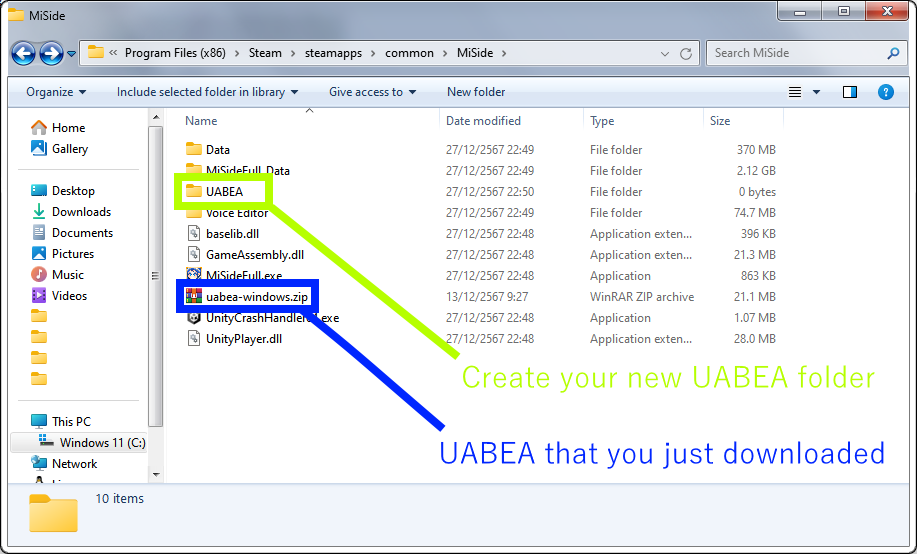The height and width of the screenshot is (554, 917).
Task: Open Documents in the sidebar
Action: pyautogui.click(x=72, y=233)
